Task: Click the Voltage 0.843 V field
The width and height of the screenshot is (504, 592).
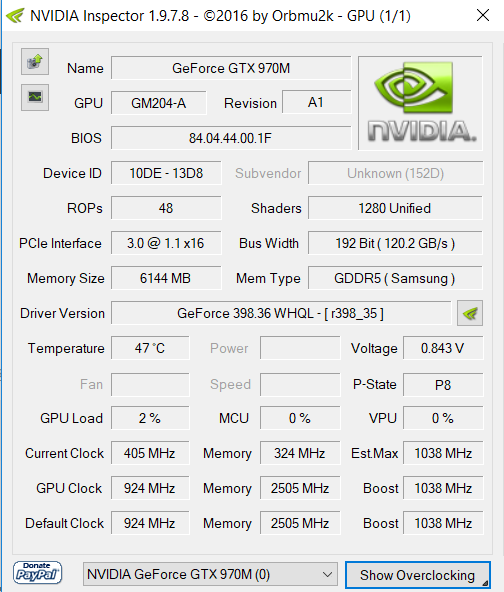Action: (443, 348)
